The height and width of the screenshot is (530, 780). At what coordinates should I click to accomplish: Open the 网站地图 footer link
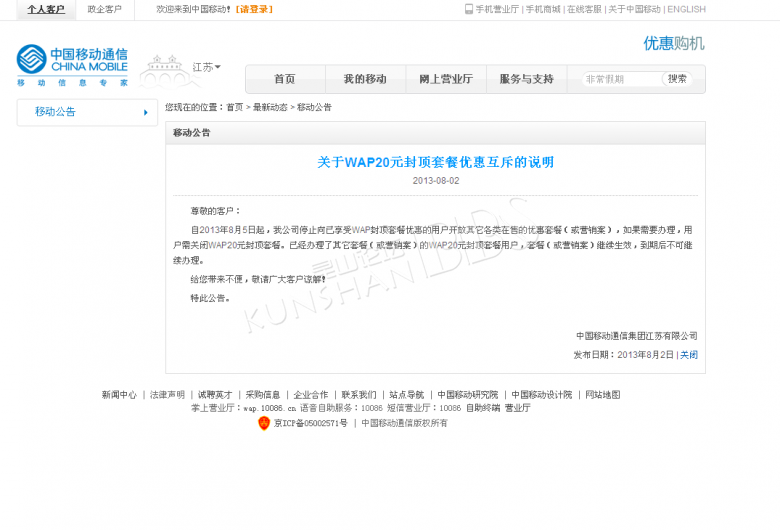click(x=603, y=395)
